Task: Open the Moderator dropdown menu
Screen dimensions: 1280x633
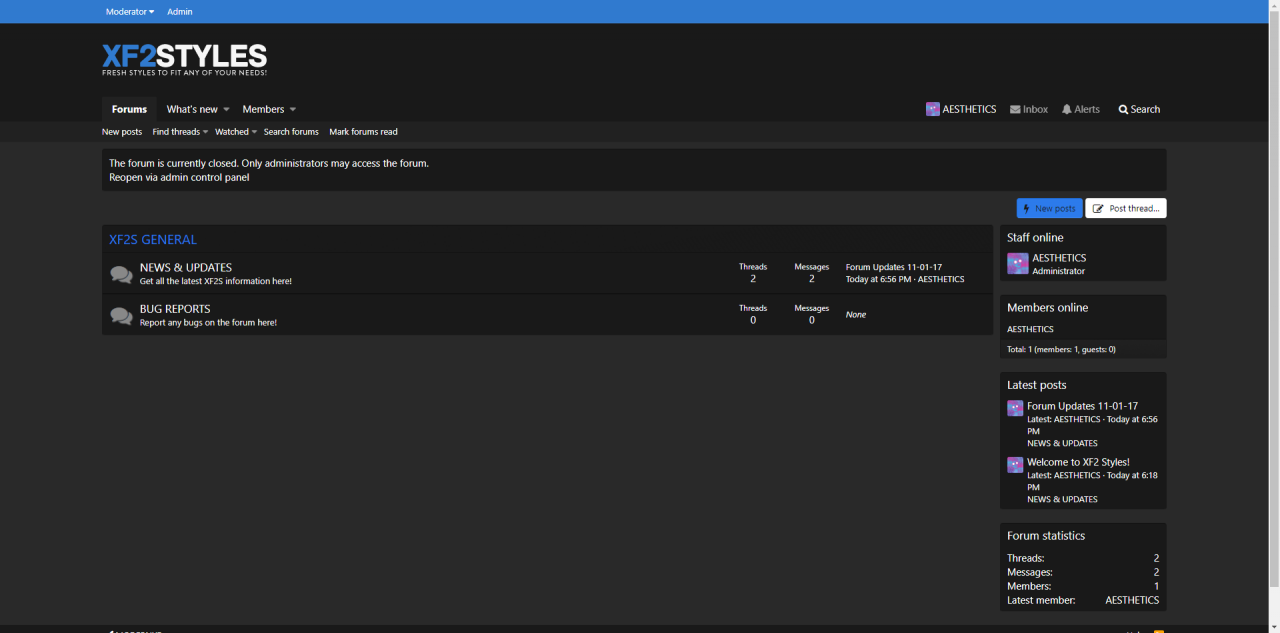Action: point(130,12)
